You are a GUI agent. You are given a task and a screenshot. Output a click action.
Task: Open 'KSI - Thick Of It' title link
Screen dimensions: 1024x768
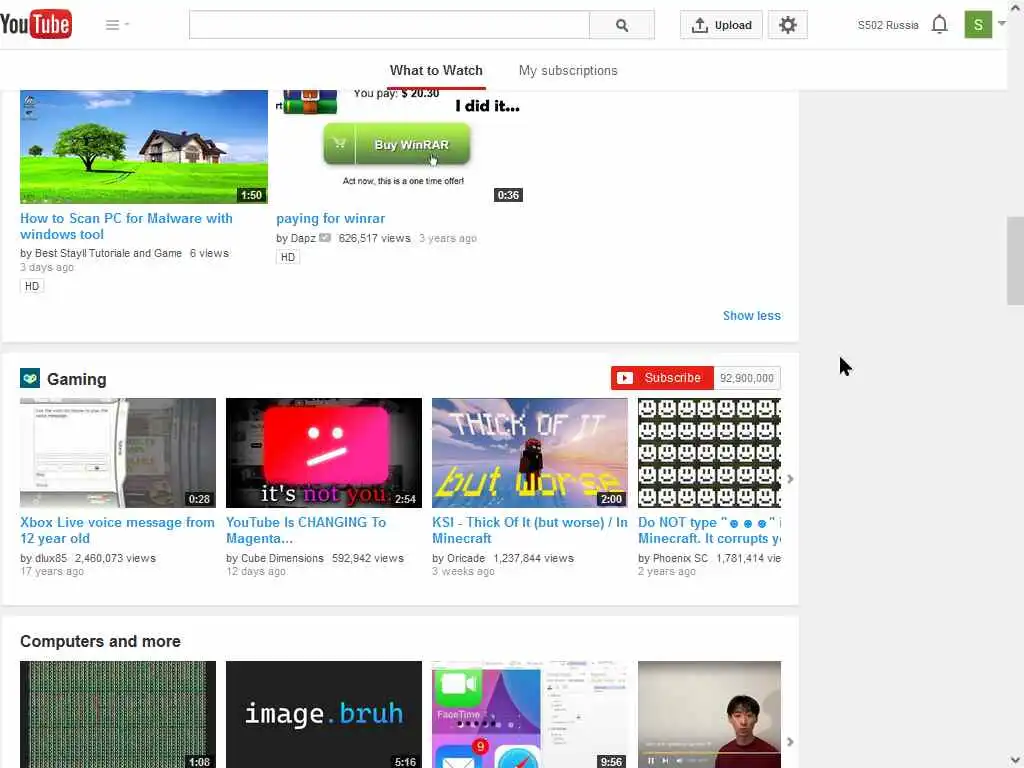tap(530, 530)
